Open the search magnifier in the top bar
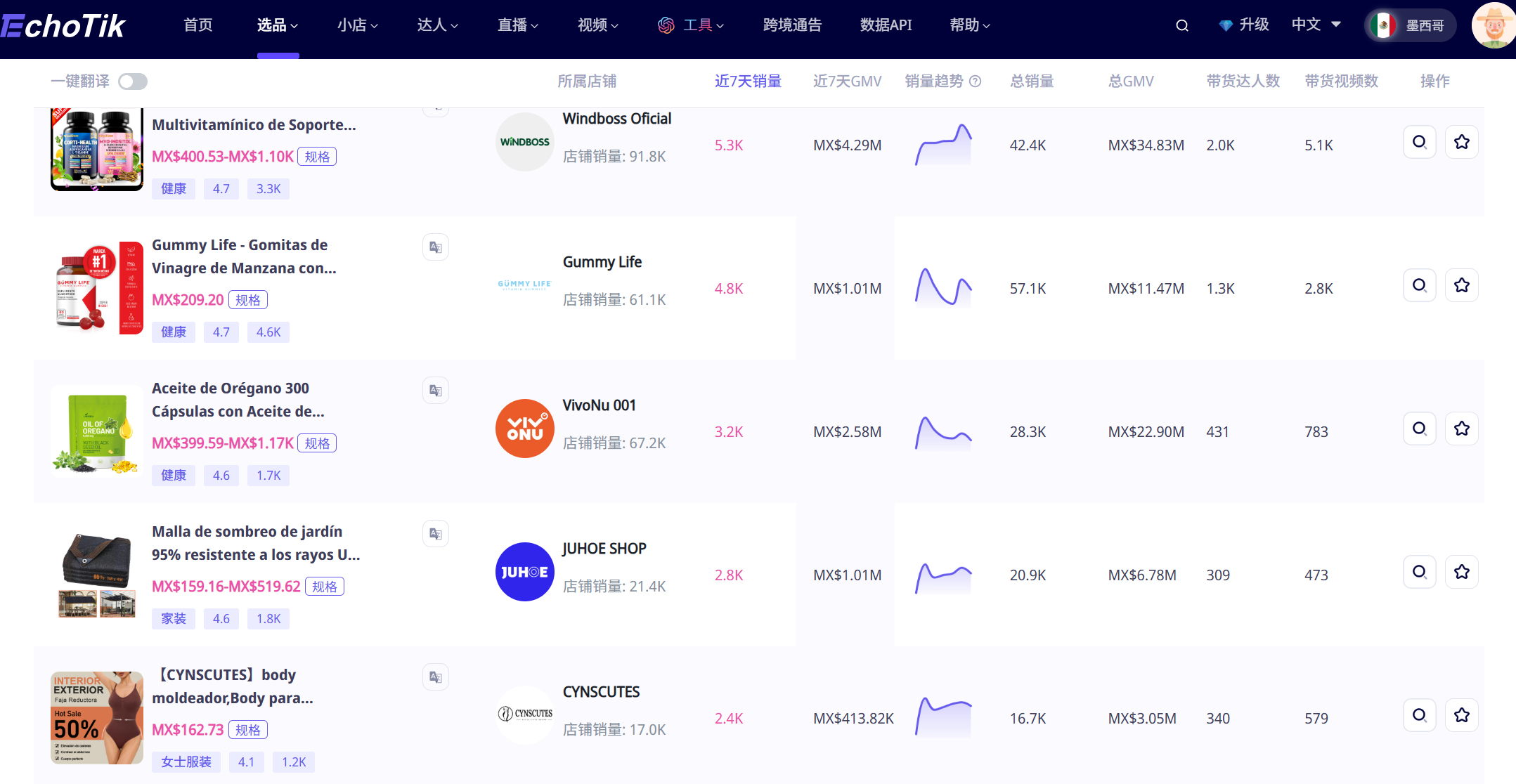The width and height of the screenshot is (1516, 784). tap(1181, 25)
